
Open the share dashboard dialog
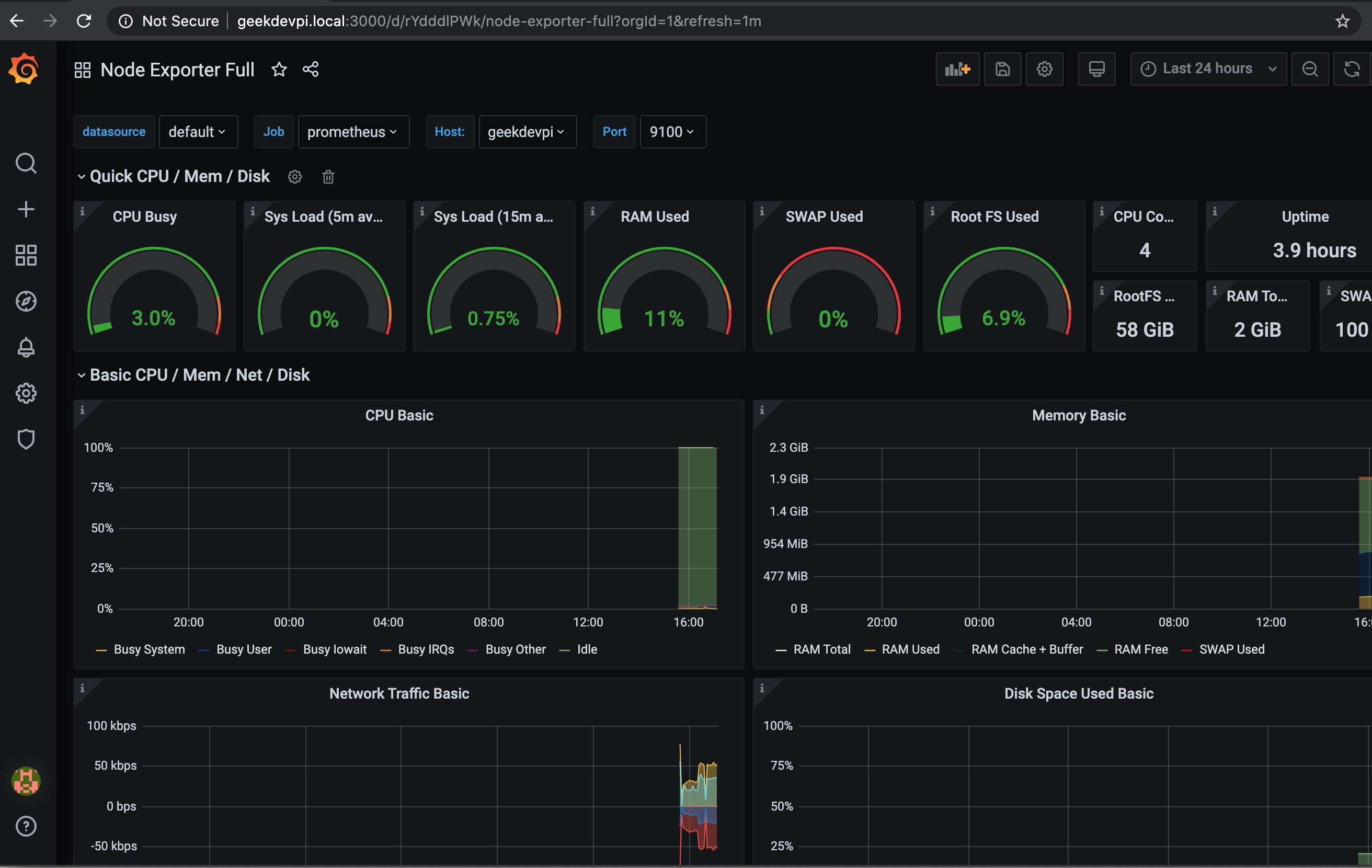tap(311, 69)
